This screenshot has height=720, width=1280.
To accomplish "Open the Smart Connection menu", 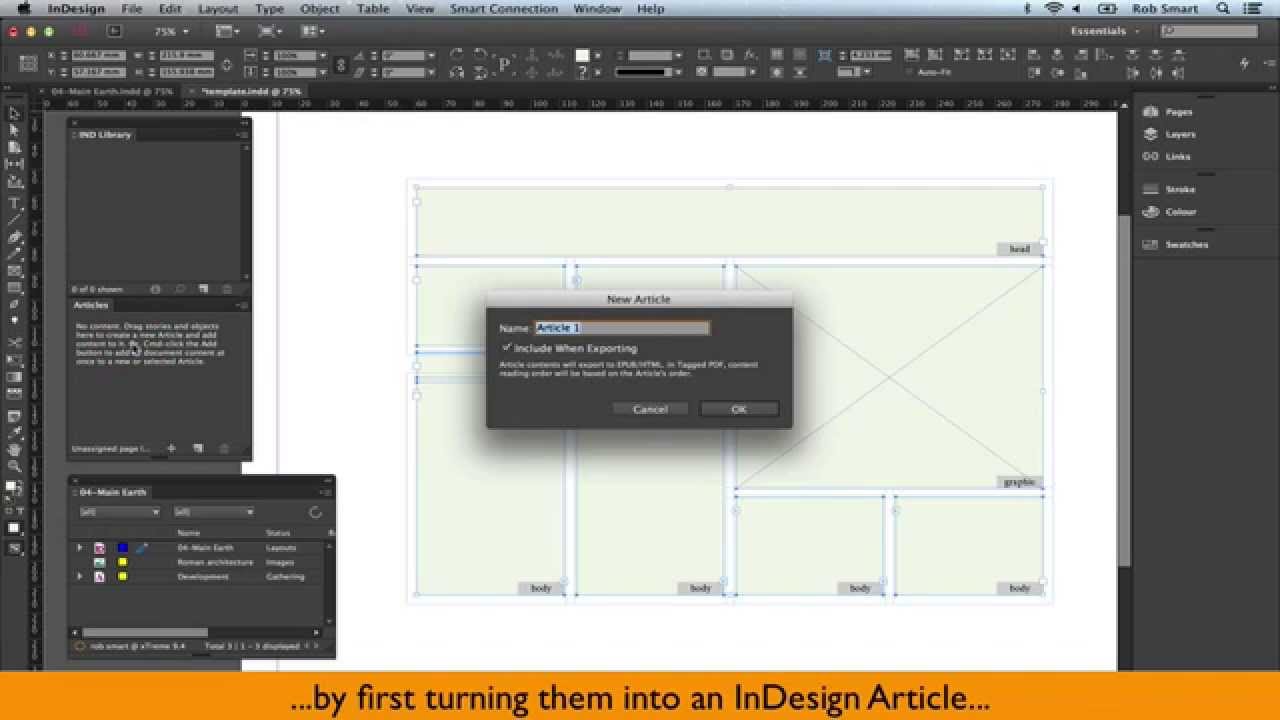I will click(x=503, y=8).
